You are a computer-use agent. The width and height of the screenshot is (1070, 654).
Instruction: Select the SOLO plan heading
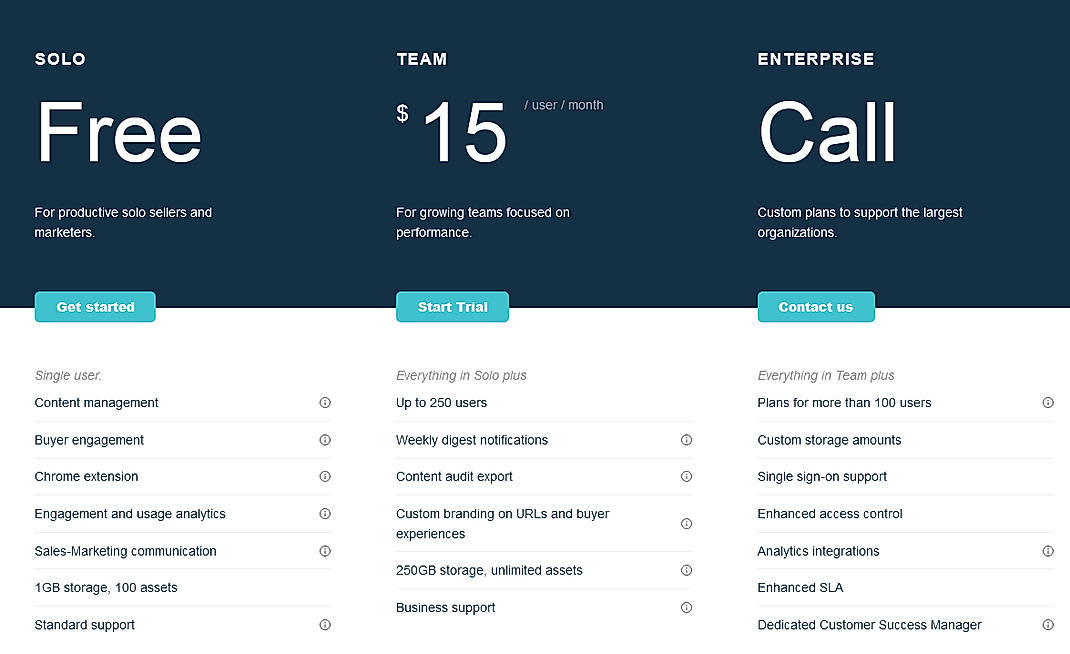pos(59,59)
